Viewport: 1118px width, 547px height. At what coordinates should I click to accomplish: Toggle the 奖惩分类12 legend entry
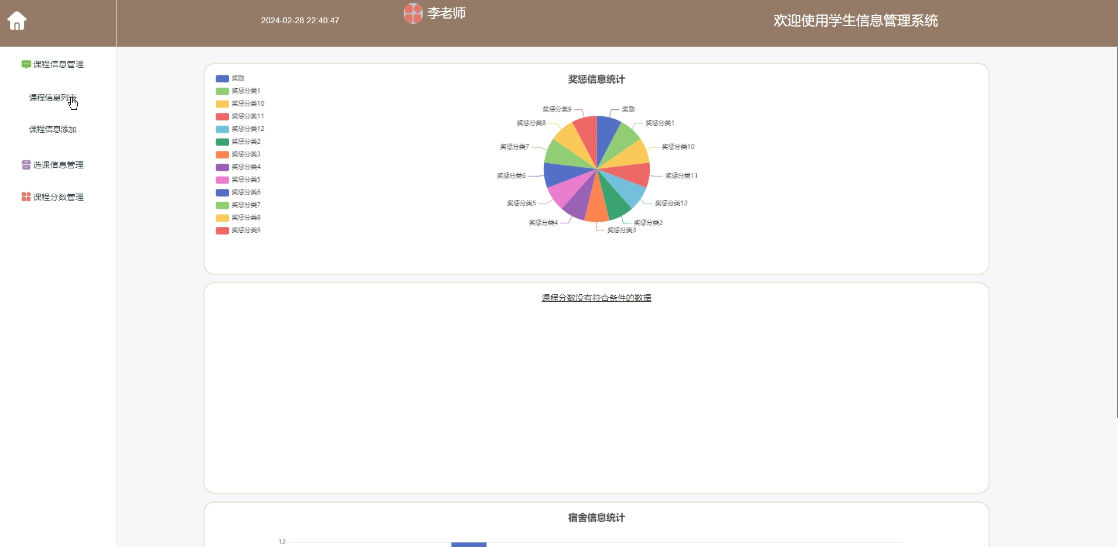pos(240,129)
